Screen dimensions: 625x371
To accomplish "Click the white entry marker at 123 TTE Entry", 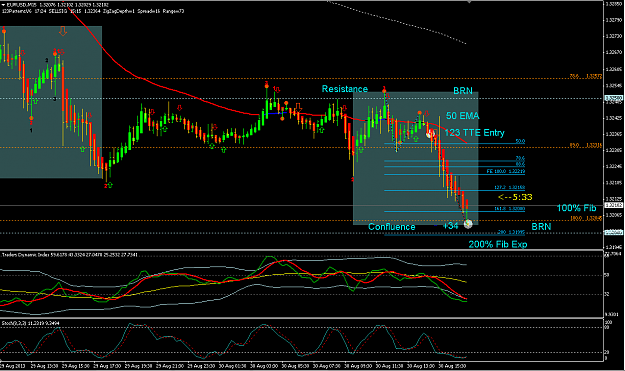I will (430, 134).
